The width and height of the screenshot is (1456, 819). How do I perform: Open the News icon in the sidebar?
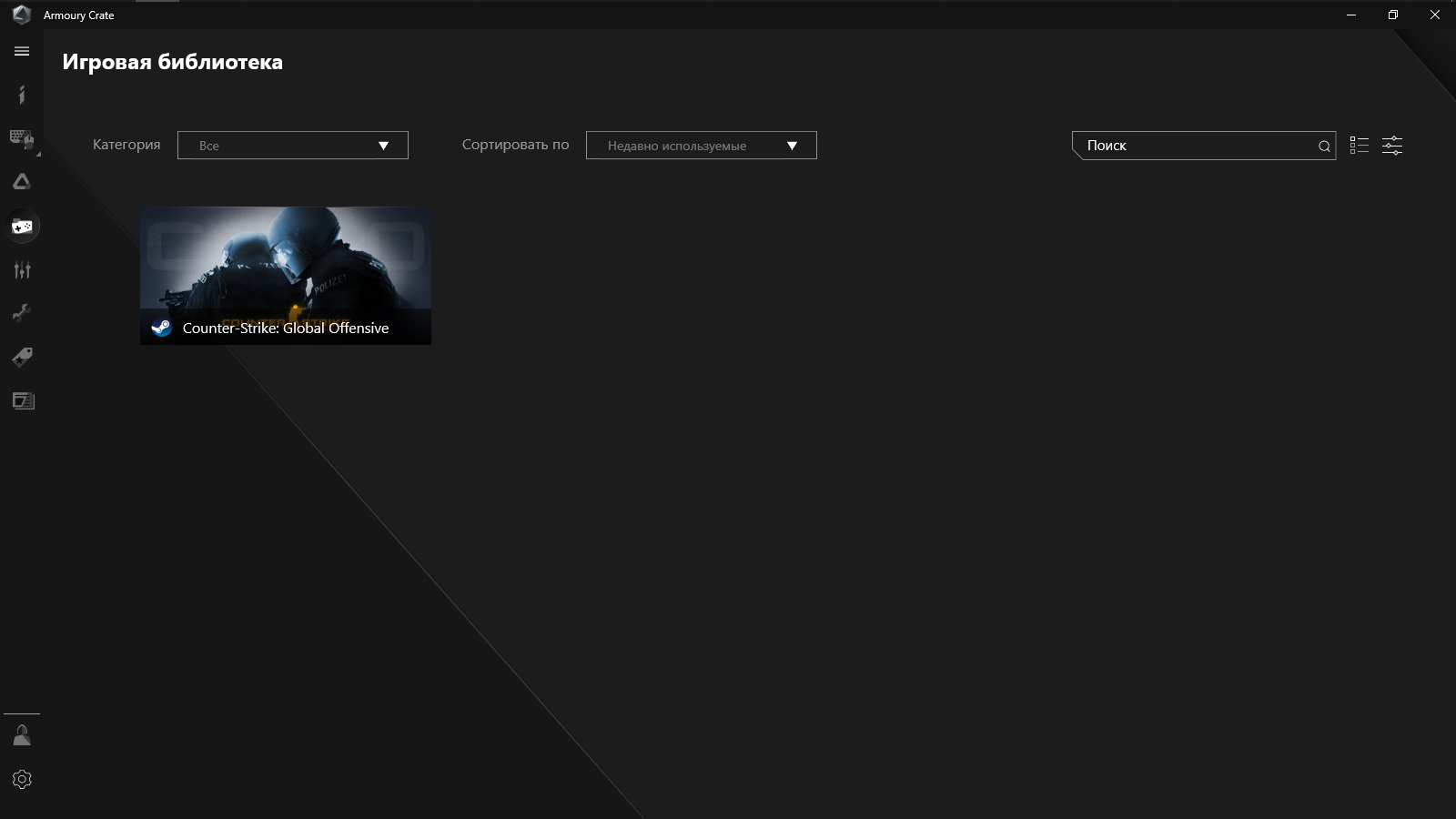click(23, 400)
